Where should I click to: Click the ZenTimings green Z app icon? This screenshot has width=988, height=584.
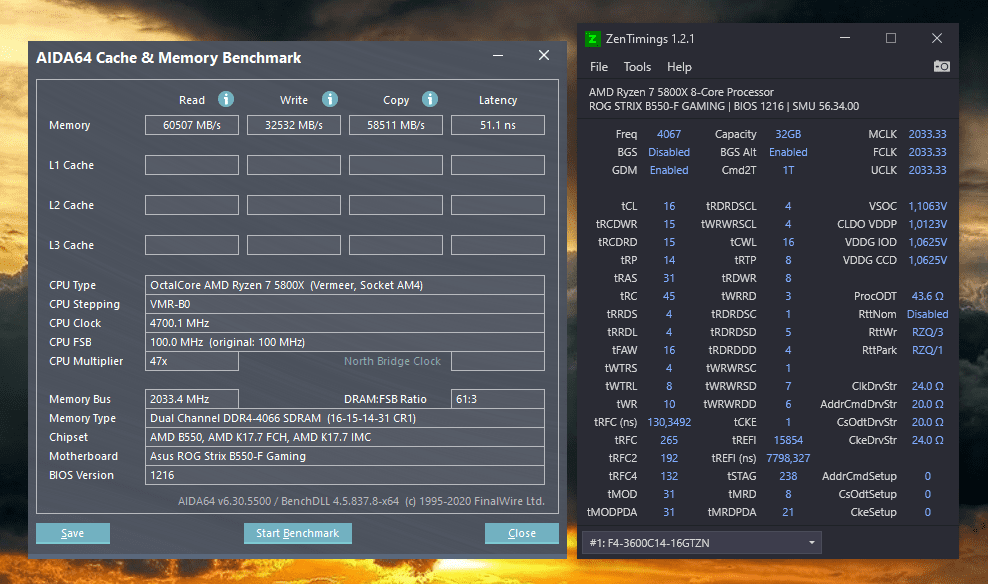point(592,39)
